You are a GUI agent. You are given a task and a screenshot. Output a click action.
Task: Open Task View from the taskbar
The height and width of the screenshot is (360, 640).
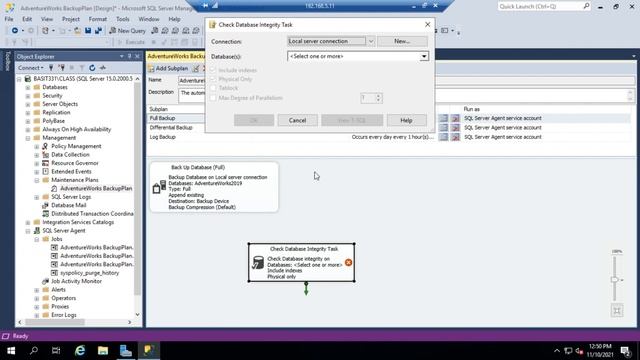tap(56, 351)
